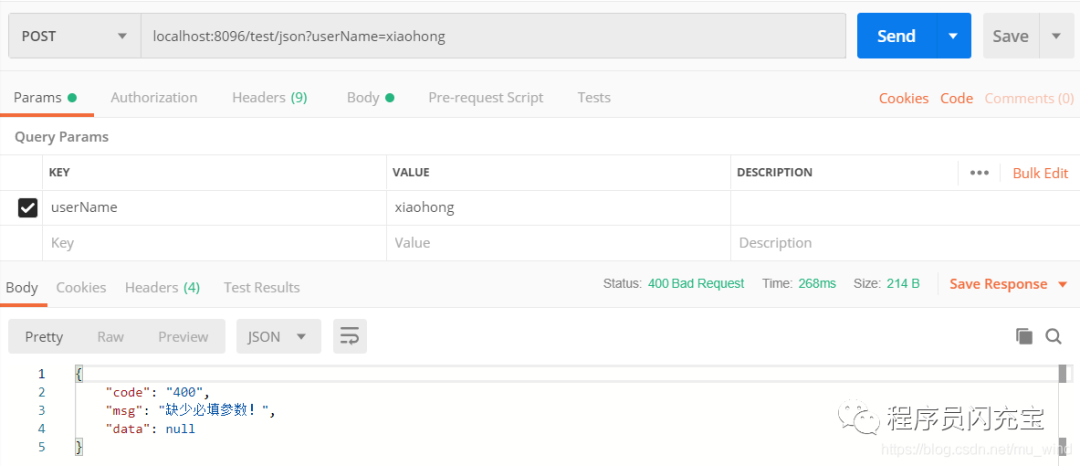Expand the Send button dropdown arrow
The height and width of the screenshot is (466, 1080).
click(954, 36)
